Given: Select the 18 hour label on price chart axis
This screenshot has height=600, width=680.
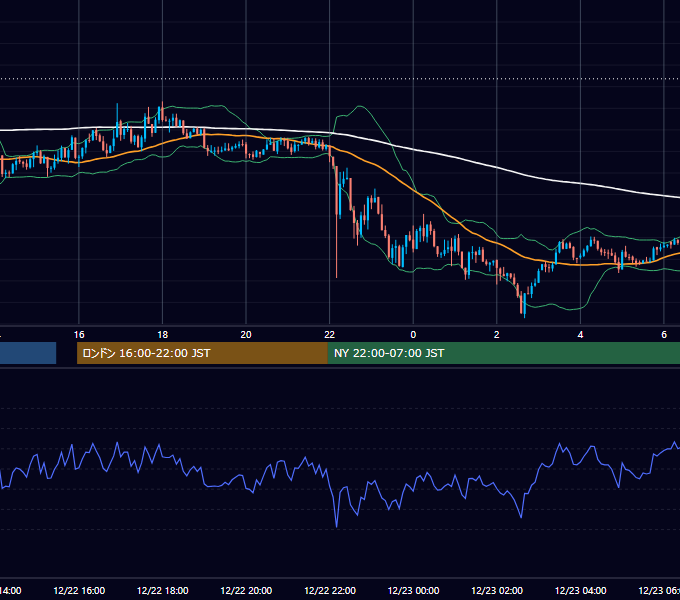Looking at the screenshot, I should [163, 335].
